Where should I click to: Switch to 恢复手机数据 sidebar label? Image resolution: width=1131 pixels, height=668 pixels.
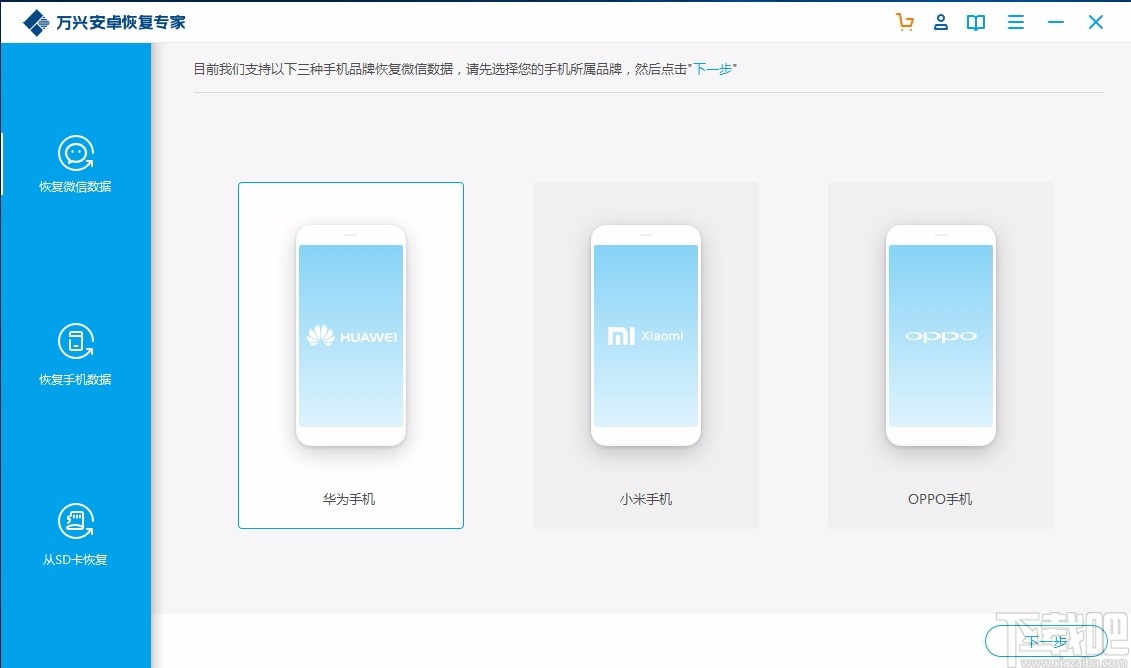point(75,379)
